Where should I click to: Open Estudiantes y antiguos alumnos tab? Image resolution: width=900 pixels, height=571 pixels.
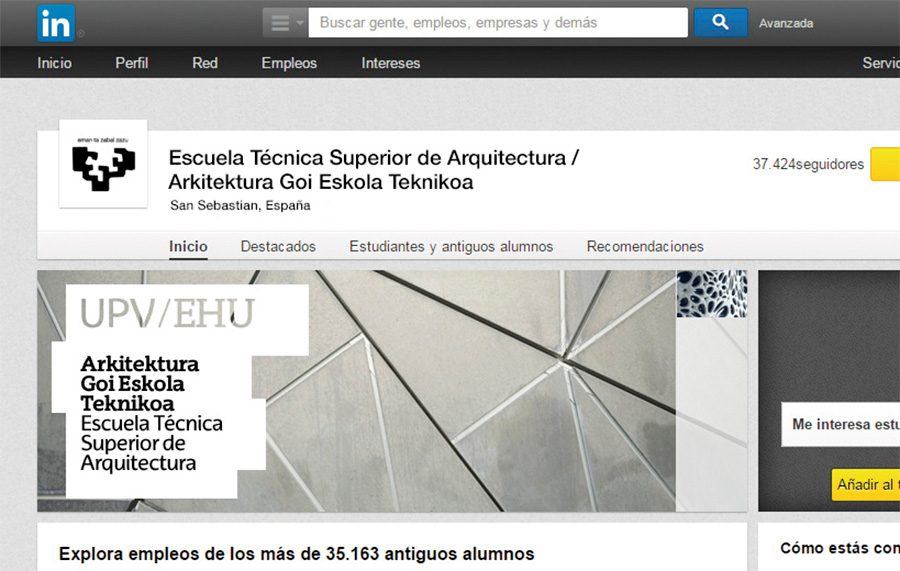click(x=451, y=246)
